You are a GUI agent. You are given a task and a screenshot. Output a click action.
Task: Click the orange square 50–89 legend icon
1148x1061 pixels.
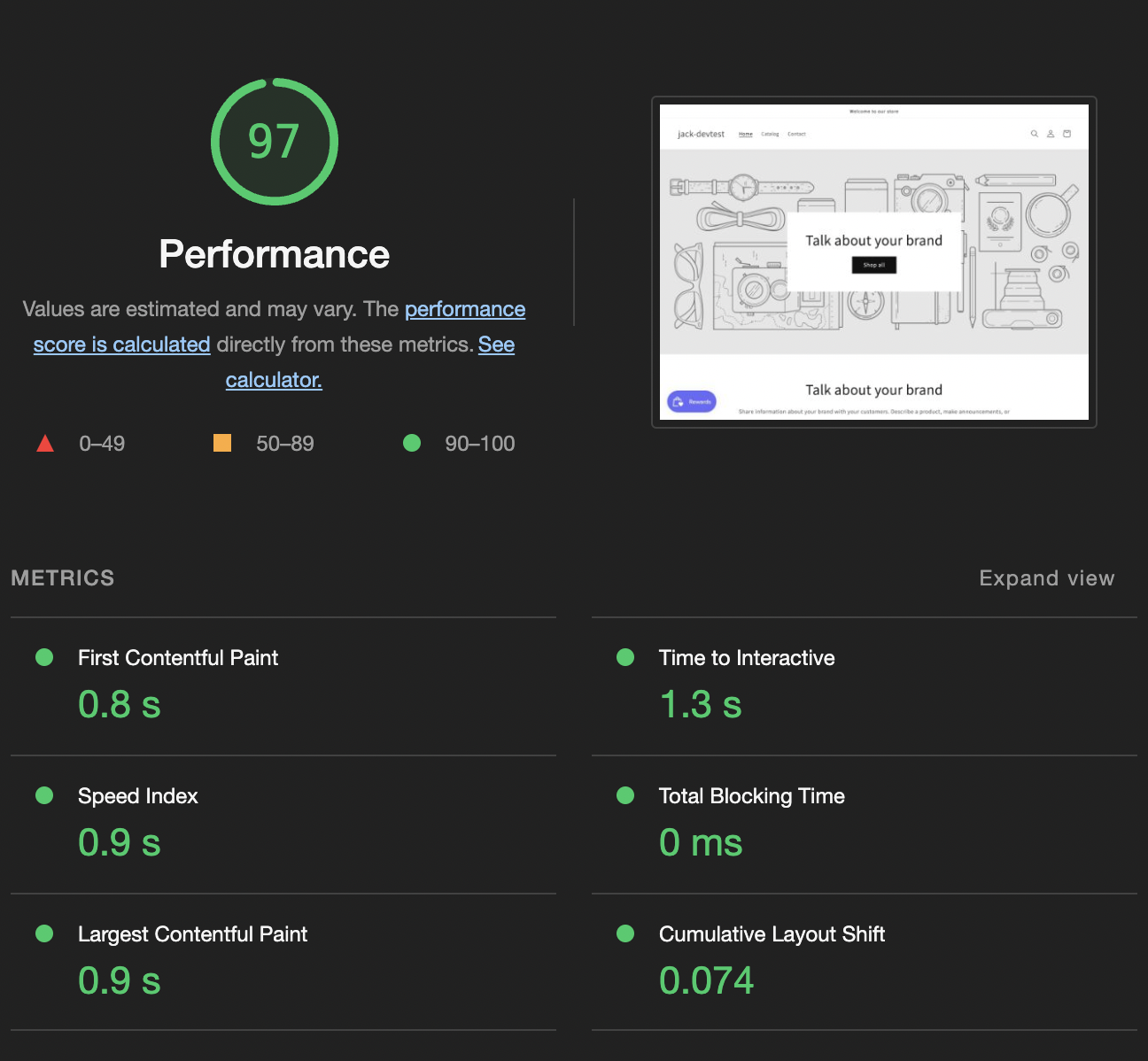(222, 443)
